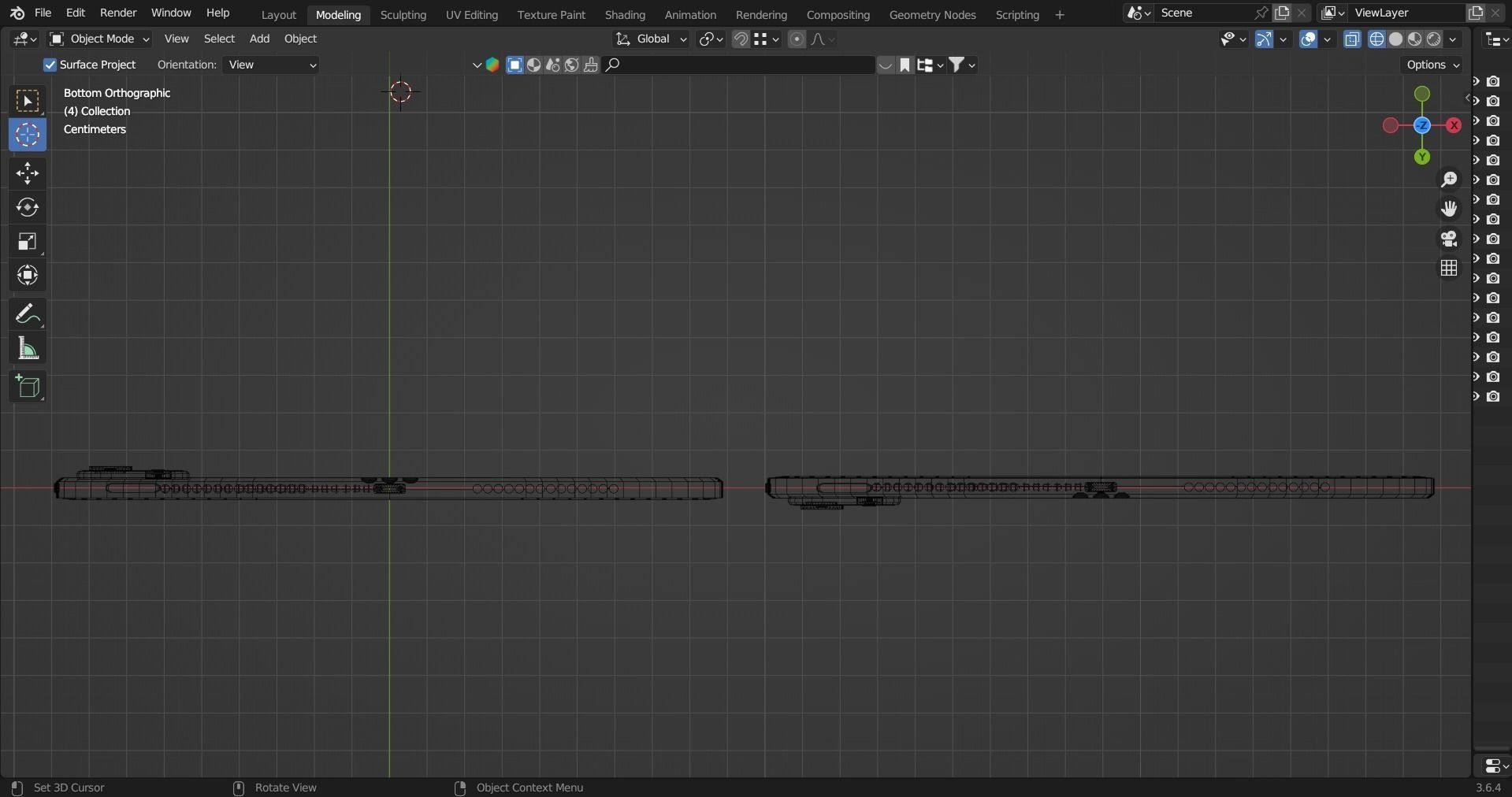Screen dimensions: 1512x797
Task: Switch to the Geometry Nodes workspace tab
Action: click(x=932, y=15)
